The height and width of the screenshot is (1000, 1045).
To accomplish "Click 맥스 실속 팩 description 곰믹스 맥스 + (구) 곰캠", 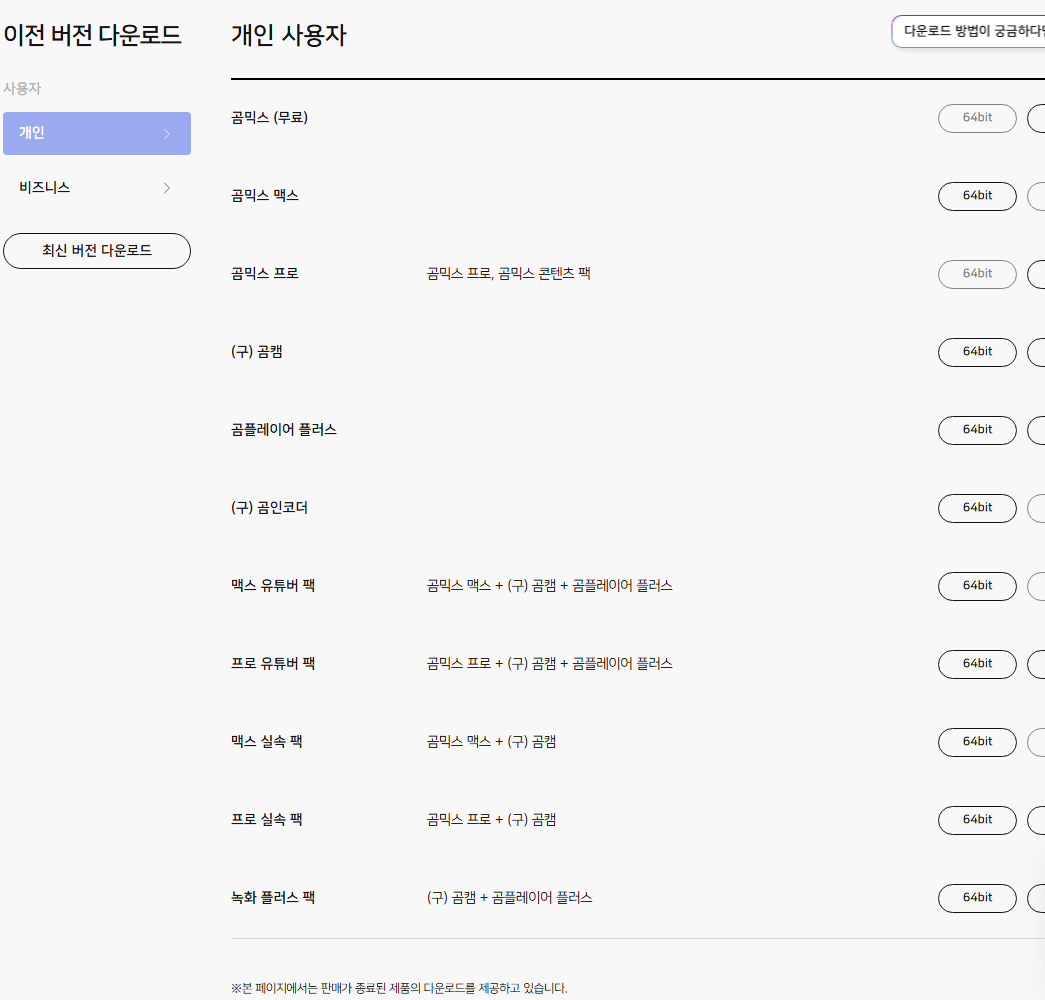I will [x=491, y=742].
